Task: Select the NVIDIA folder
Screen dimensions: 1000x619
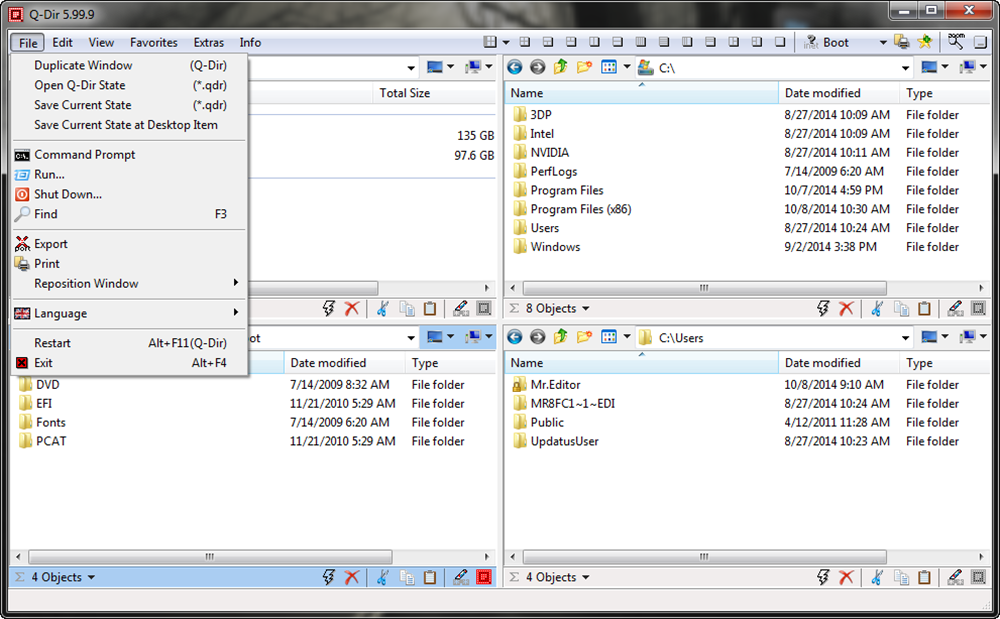Action: click(549, 152)
